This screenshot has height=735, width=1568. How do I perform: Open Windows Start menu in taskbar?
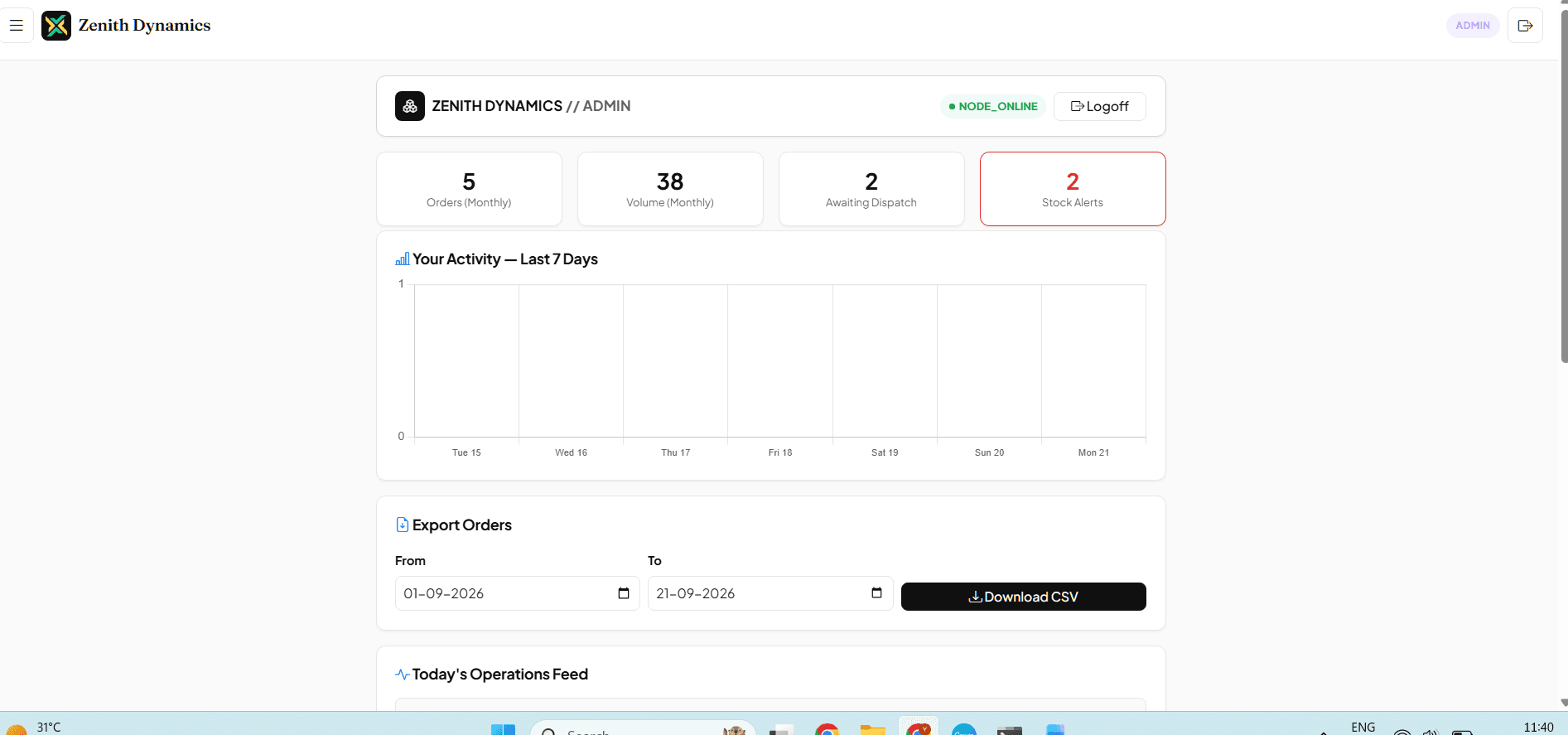tap(503, 729)
